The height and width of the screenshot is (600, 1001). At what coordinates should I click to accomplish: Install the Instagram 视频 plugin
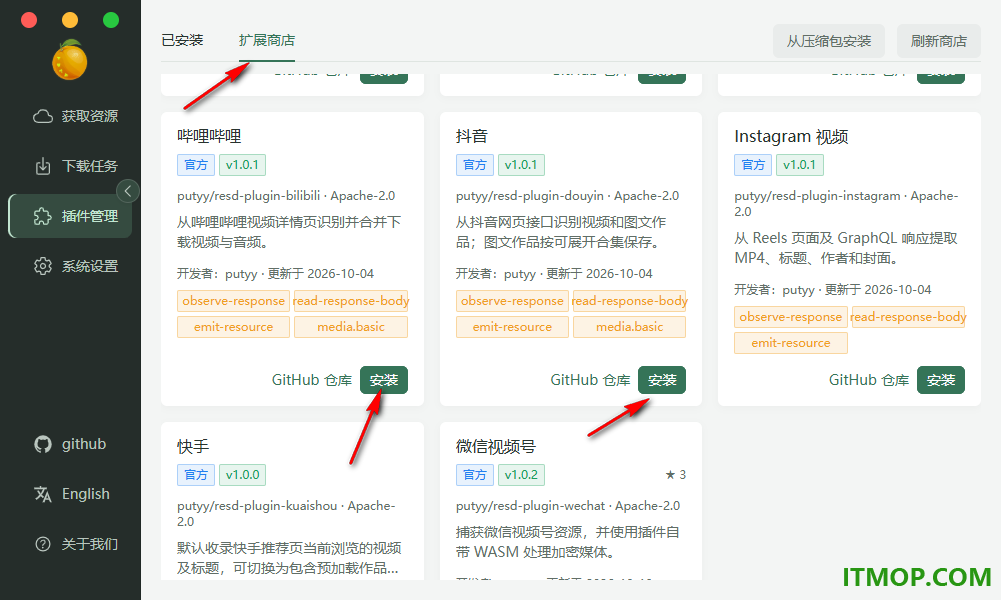click(941, 380)
